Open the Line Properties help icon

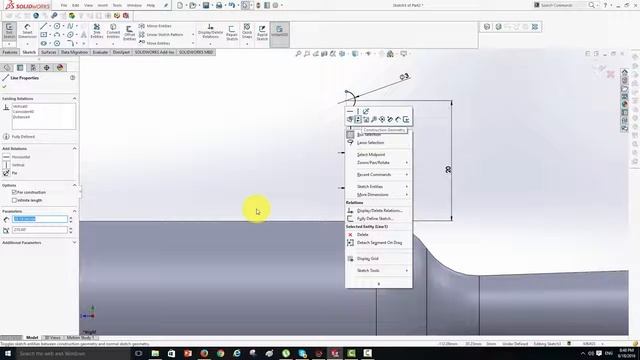tap(73, 78)
